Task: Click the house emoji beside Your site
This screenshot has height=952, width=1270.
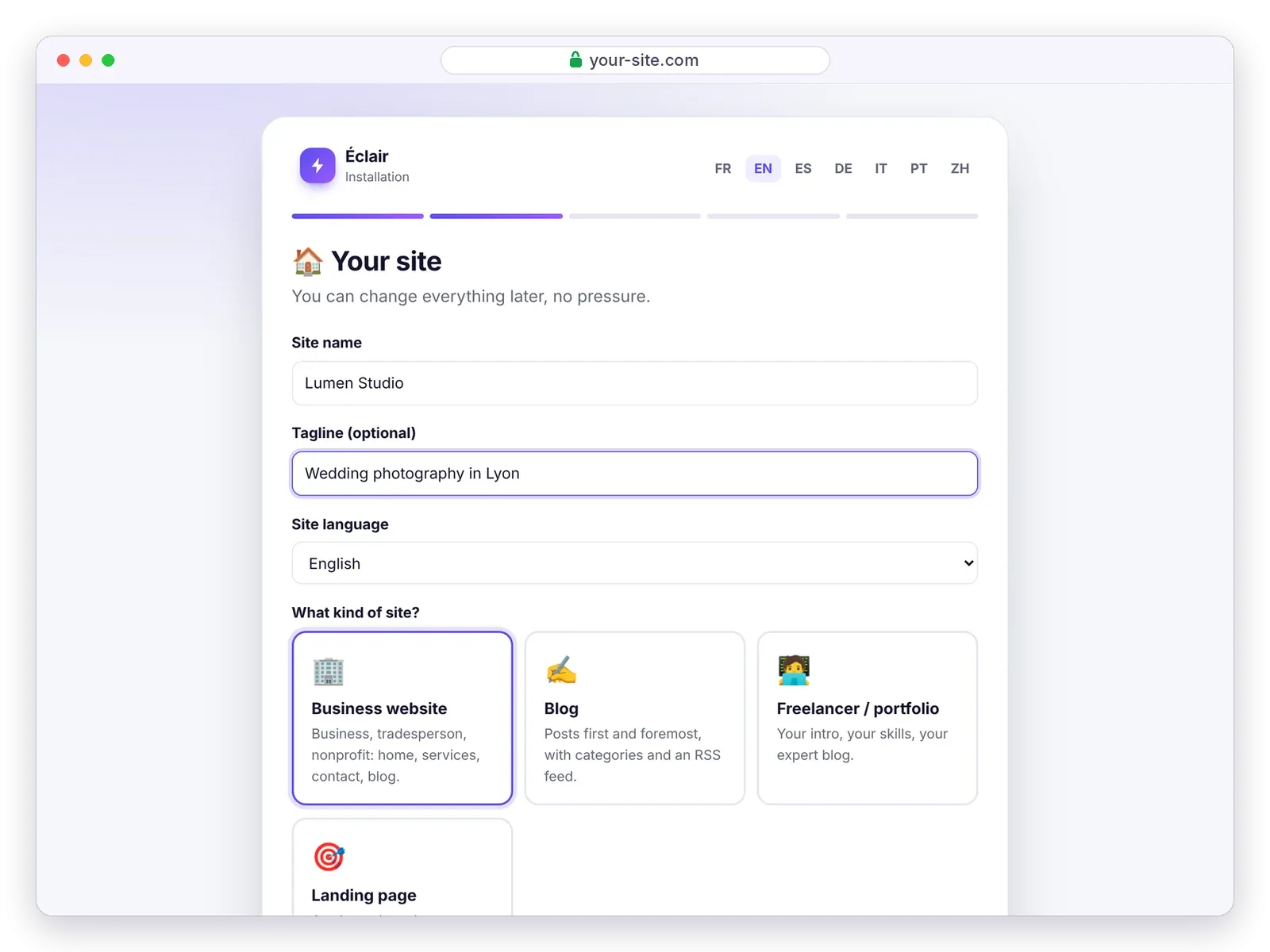Action: (x=308, y=261)
